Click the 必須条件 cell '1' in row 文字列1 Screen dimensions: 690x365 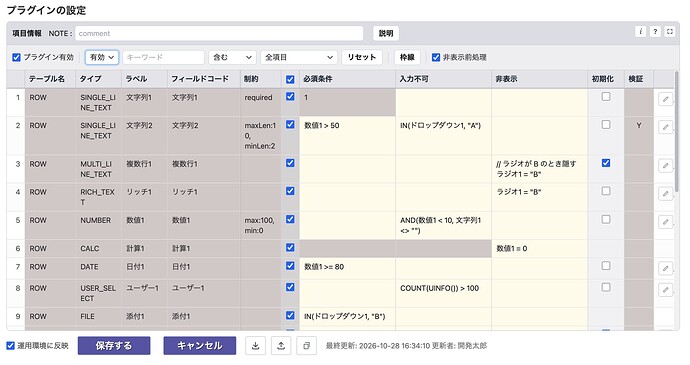[x=348, y=102]
